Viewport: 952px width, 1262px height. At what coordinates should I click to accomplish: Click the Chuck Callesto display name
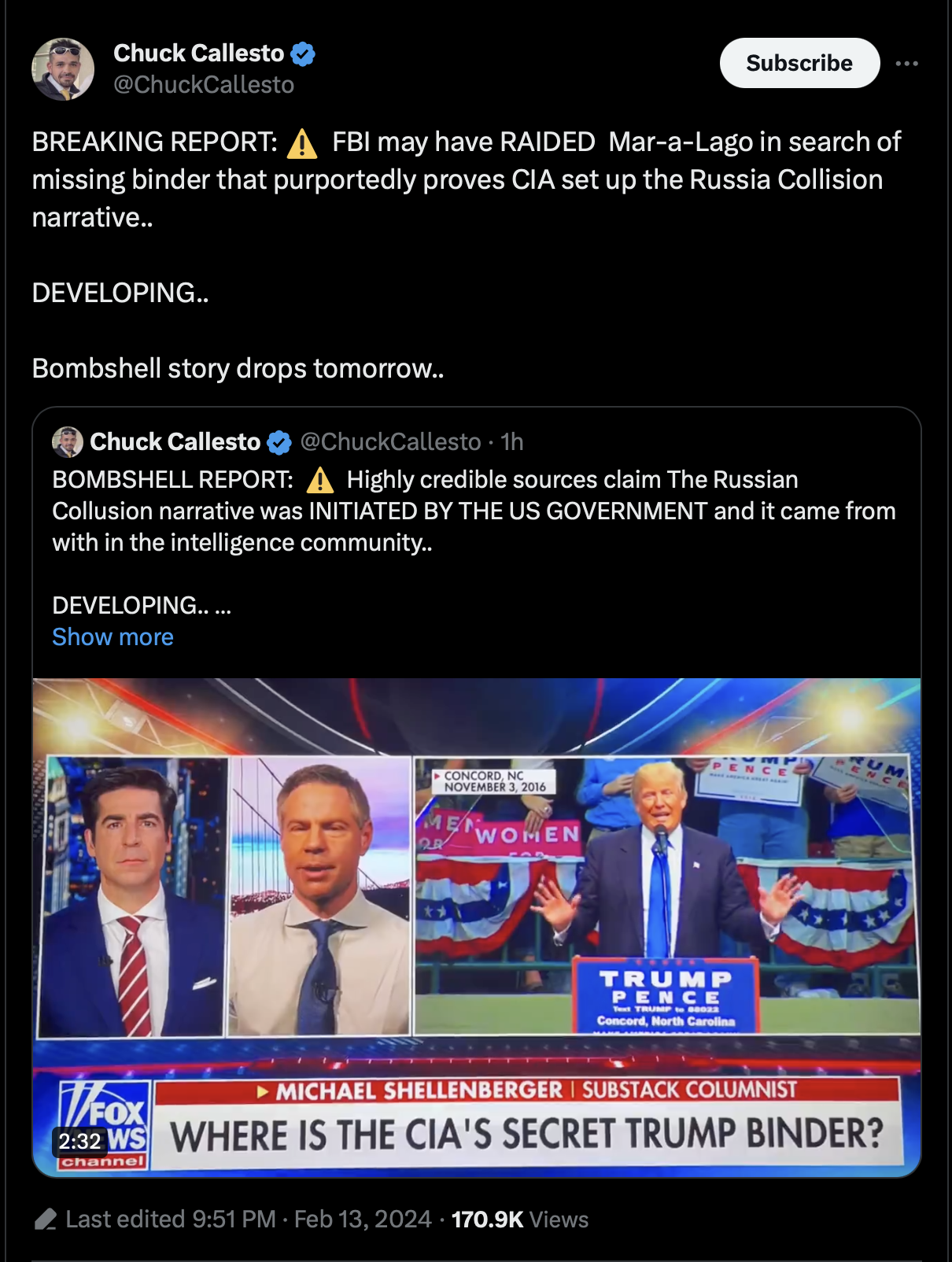(x=198, y=53)
